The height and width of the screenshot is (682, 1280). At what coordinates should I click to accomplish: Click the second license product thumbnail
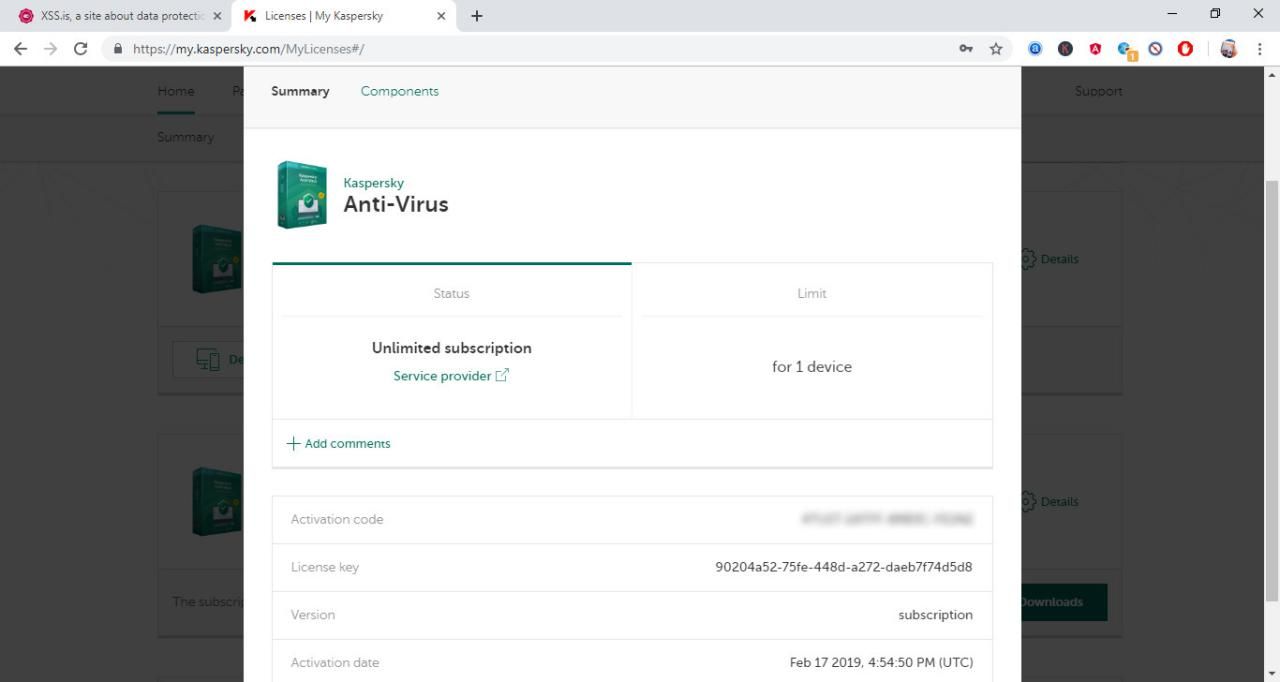217,502
